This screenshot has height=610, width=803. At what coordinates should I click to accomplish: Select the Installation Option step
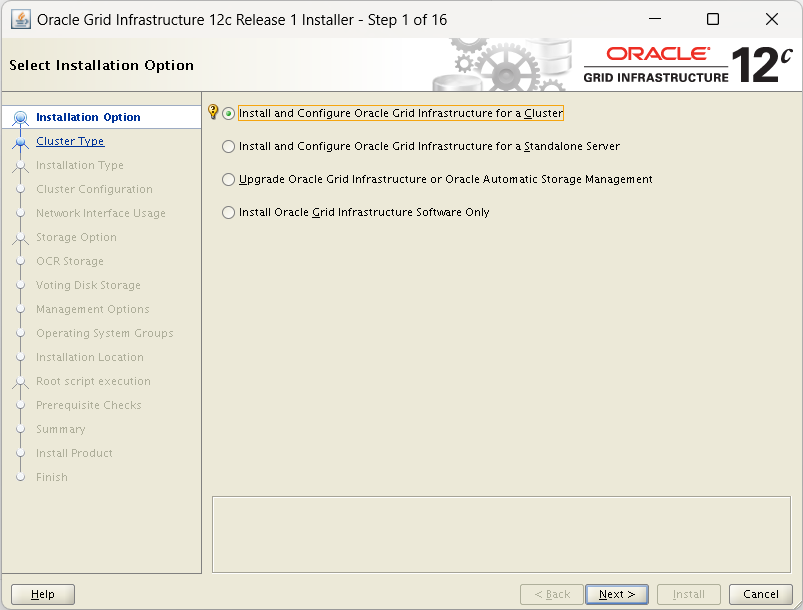tap(88, 117)
